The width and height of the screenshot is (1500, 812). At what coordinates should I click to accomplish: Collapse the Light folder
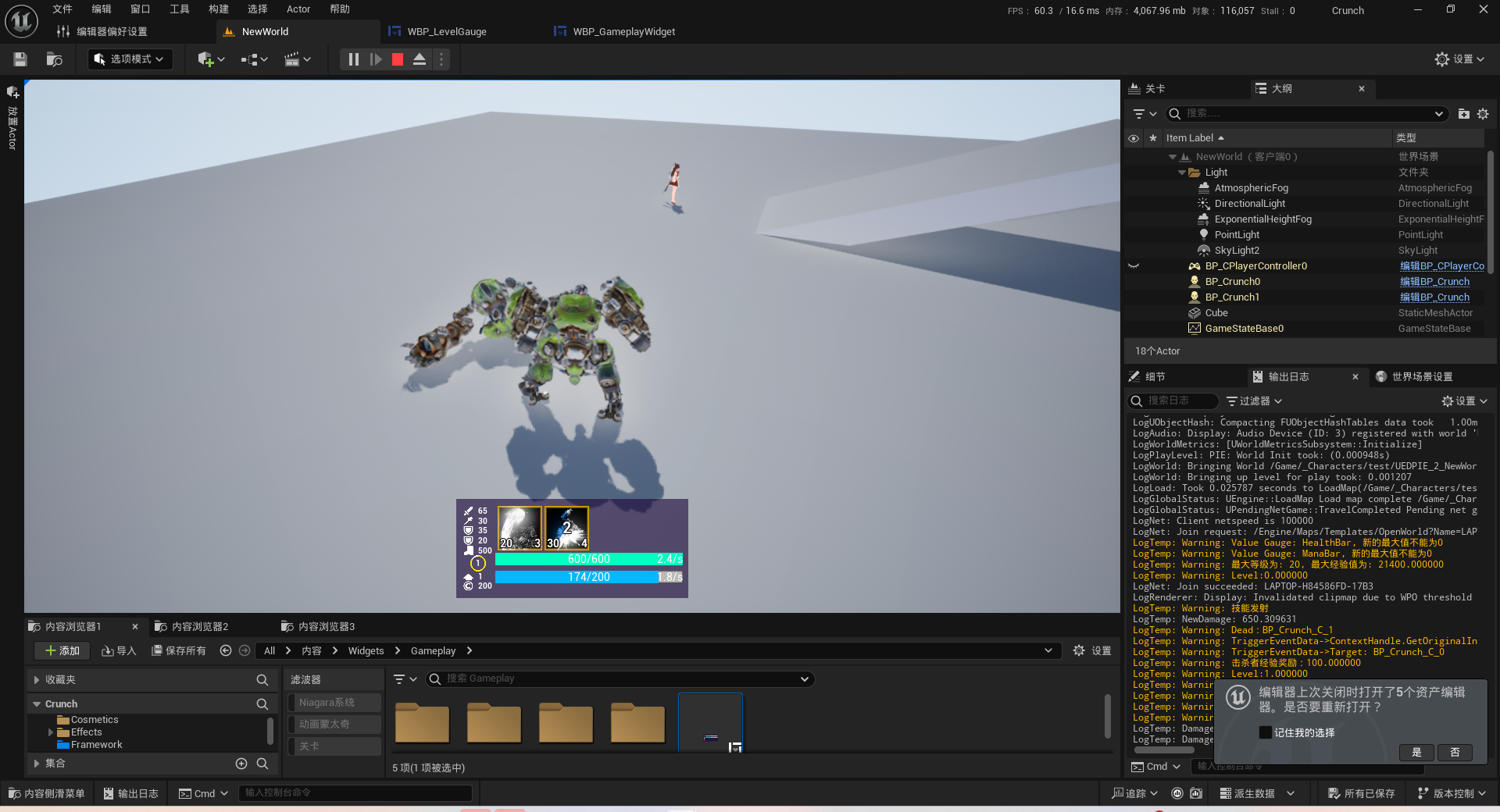pyautogui.click(x=1182, y=173)
